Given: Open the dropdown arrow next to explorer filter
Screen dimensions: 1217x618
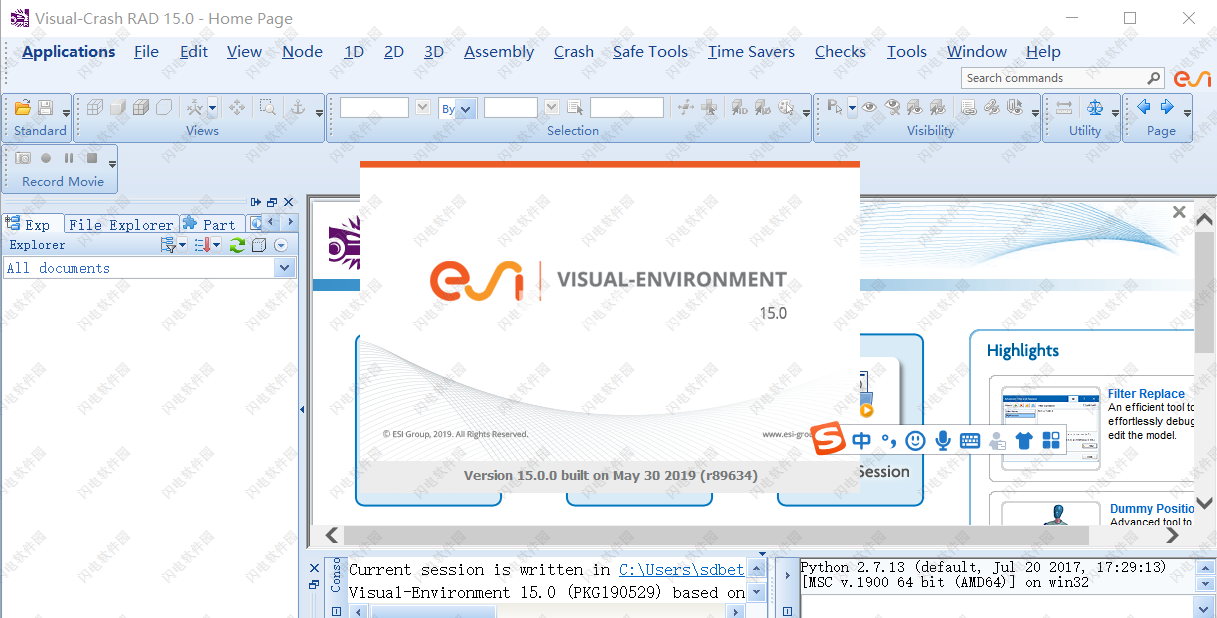Looking at the screenshot, I should 183,246.
